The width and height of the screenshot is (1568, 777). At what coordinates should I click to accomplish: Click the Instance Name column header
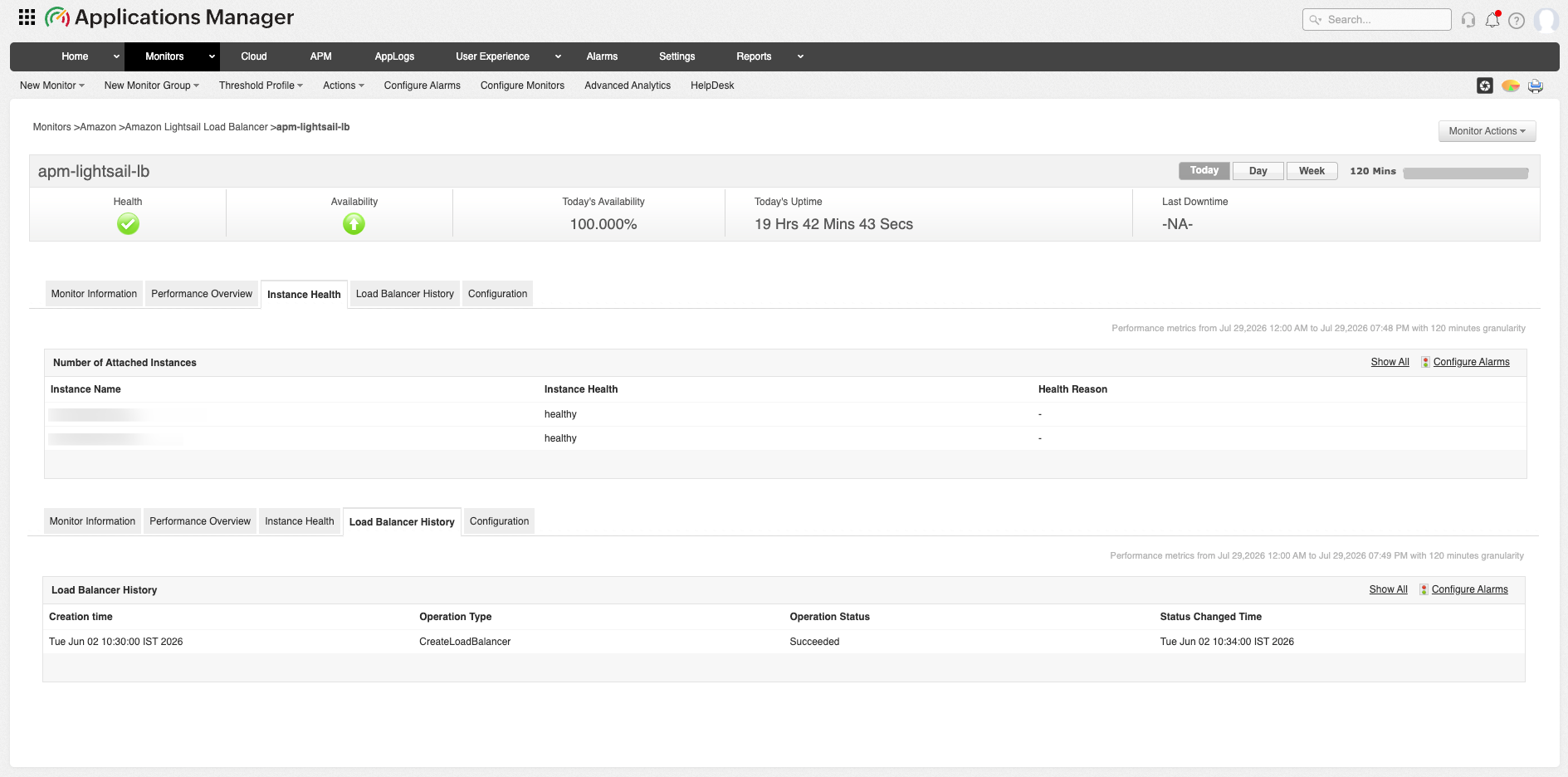(85, 389)
